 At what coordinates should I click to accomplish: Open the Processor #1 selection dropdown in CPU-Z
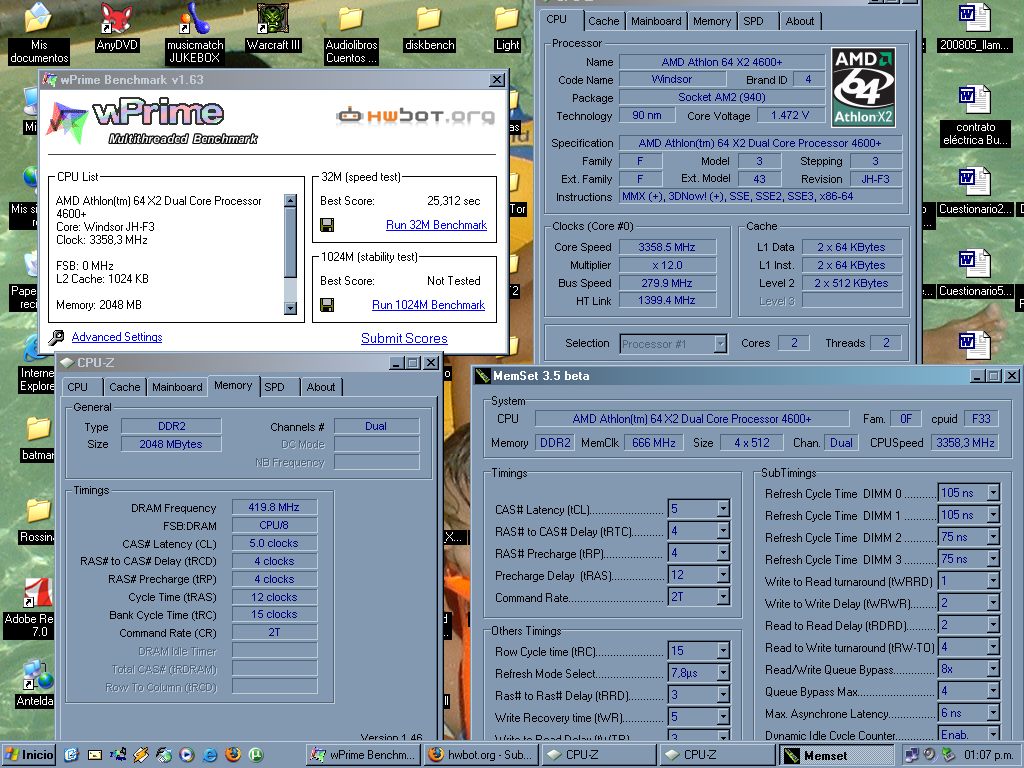pos(720,344)
